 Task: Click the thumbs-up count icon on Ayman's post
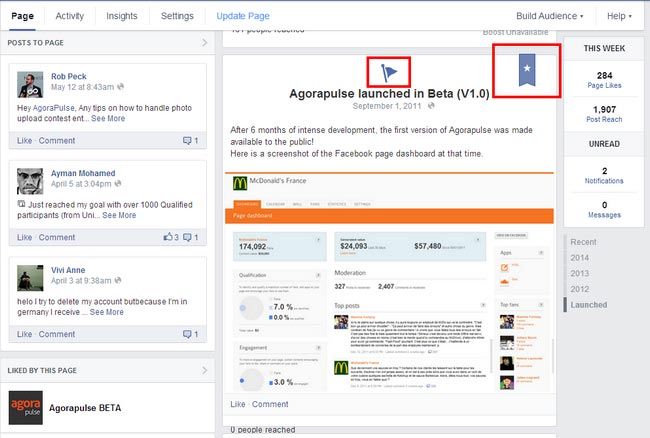168,237
